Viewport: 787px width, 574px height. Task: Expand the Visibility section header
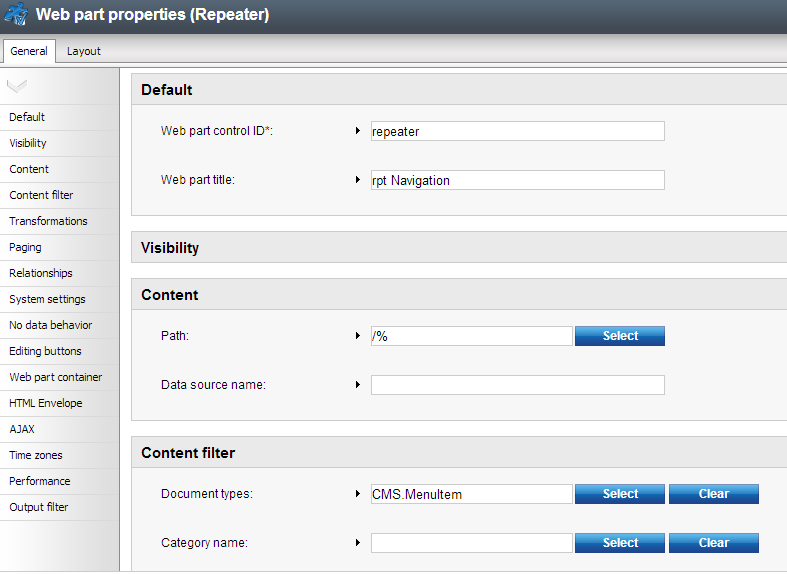[x=459, y=247]
